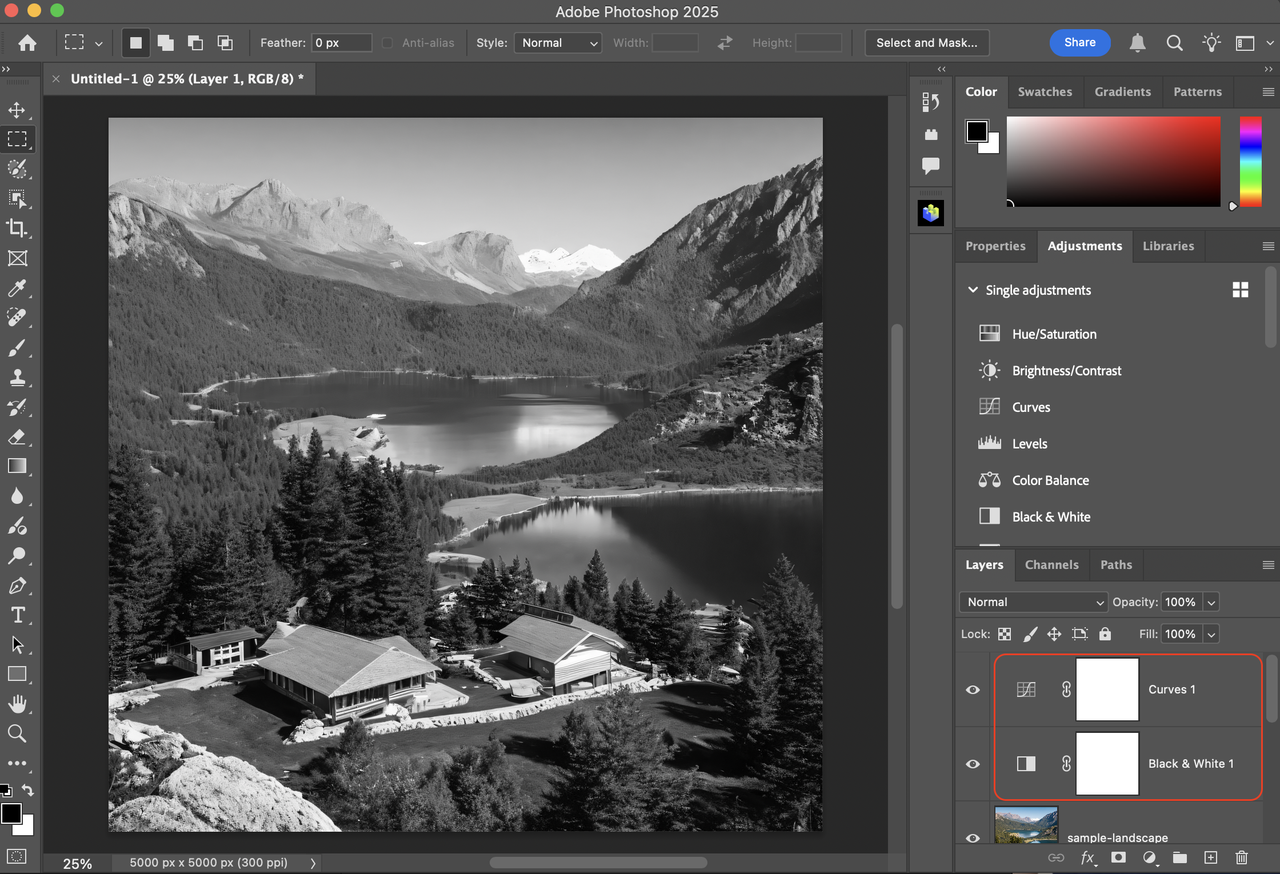
Task: Select the Object Selection tool
Action: [x=17, y=199]
